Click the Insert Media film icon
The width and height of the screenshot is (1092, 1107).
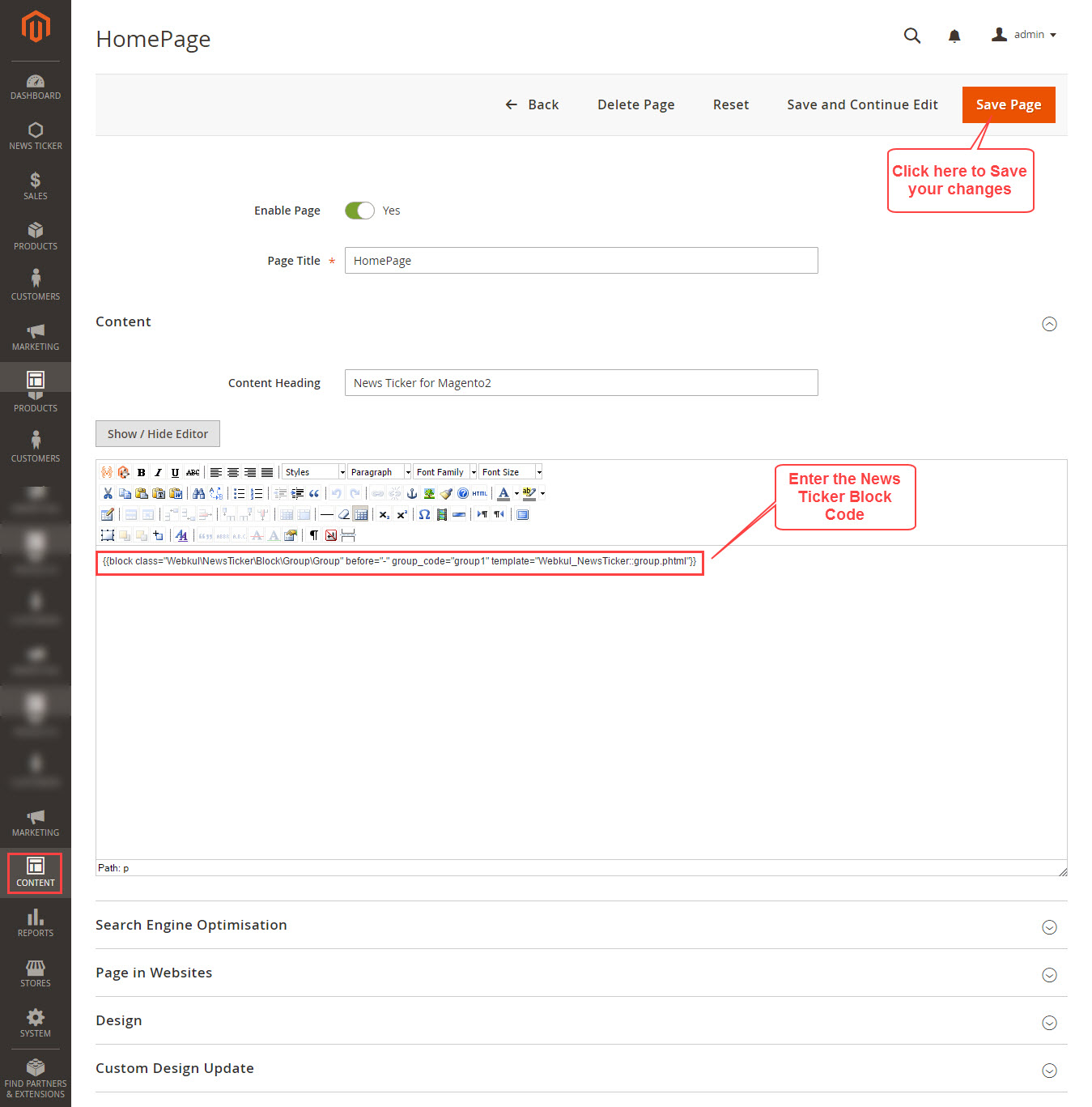[442, 514]
